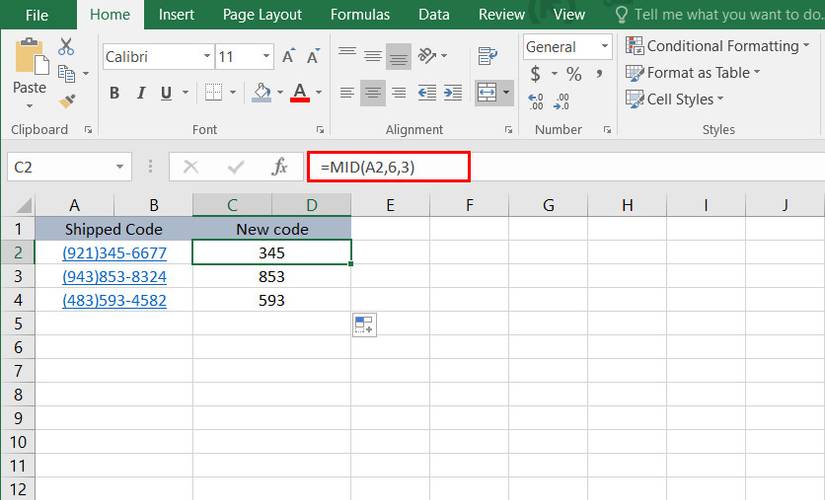Image resolution: width=825 pixels, height=500 pixels.
Task: Cancel formula entry with X
Action: (x=190, y=167)
